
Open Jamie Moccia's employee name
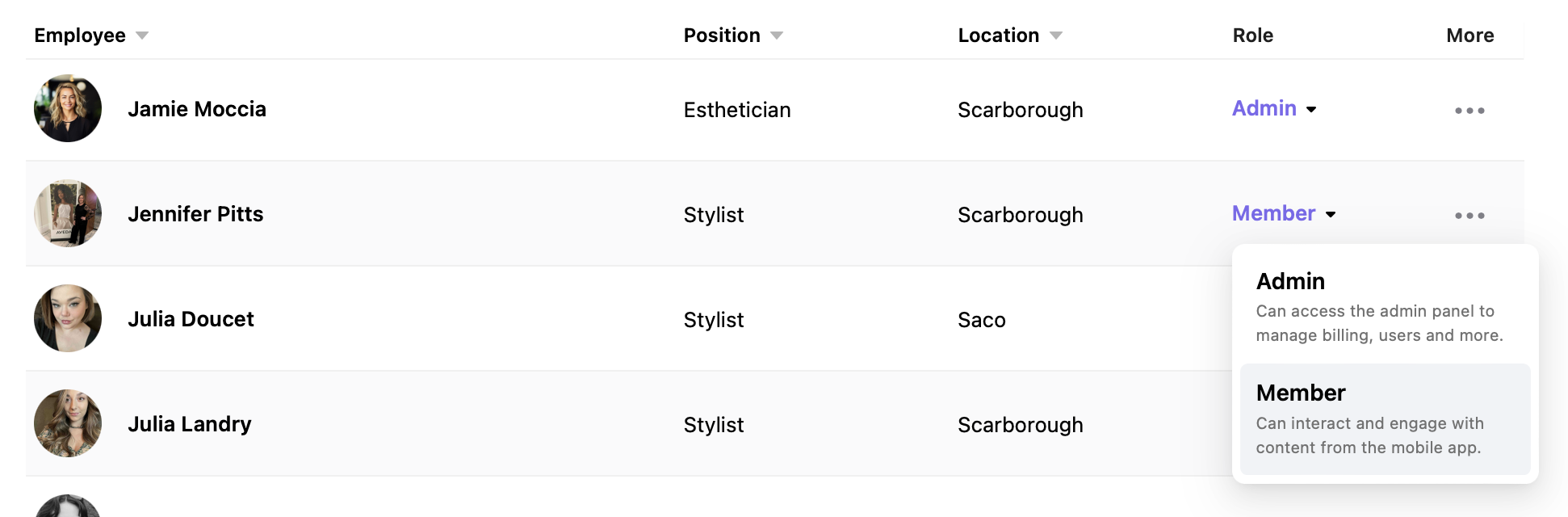197,109
